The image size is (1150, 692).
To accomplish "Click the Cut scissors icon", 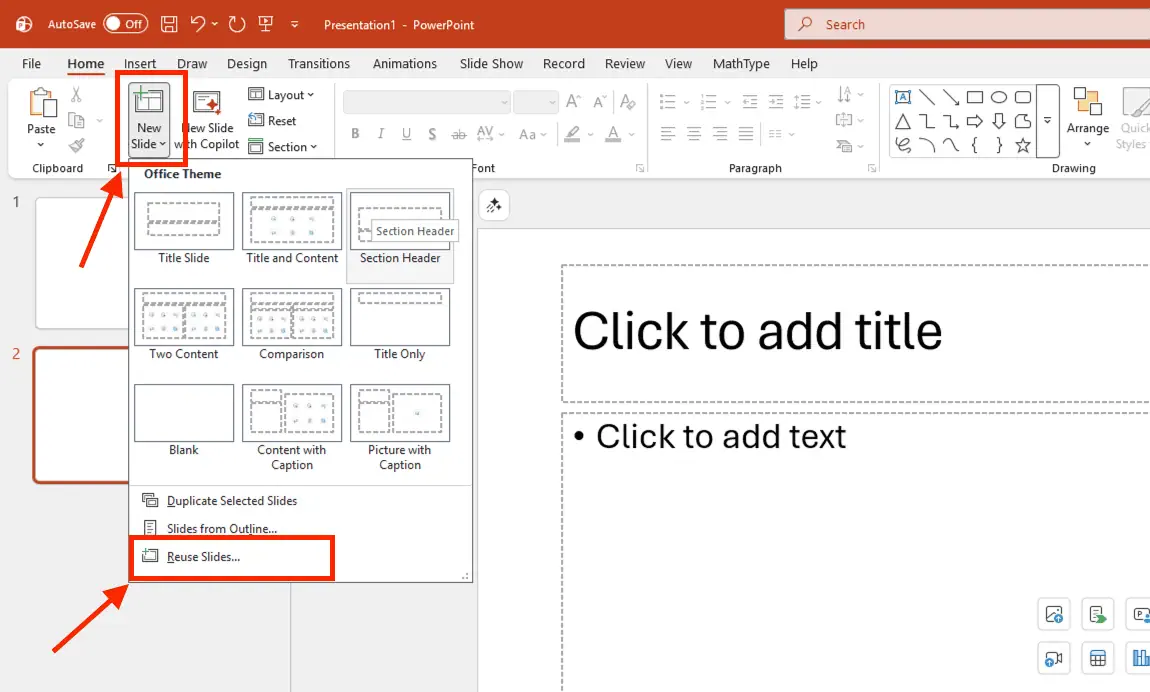I will [76, 95].
